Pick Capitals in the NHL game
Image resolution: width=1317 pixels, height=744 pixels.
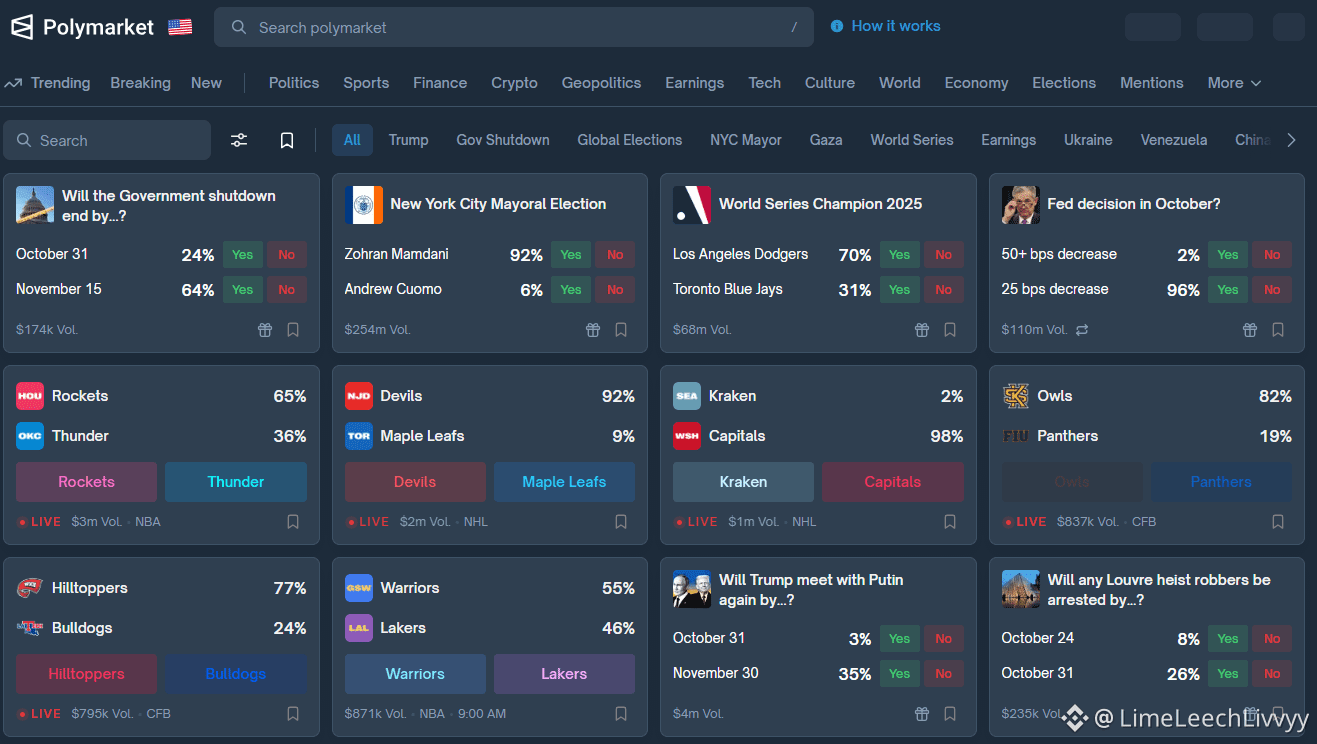point(893,482)
